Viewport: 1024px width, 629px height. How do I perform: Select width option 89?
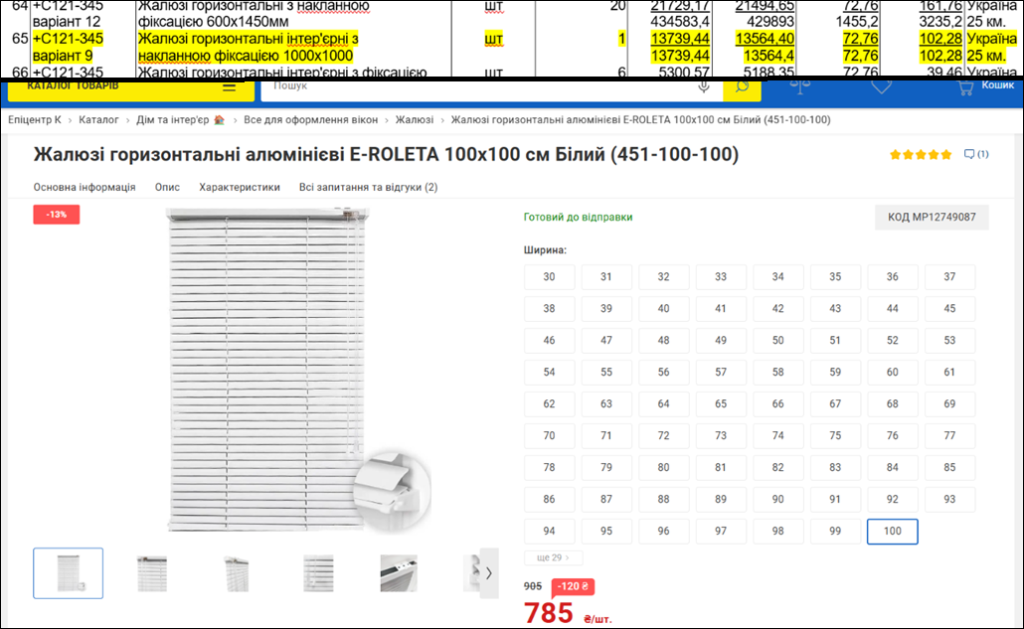(x=720, y=499)
